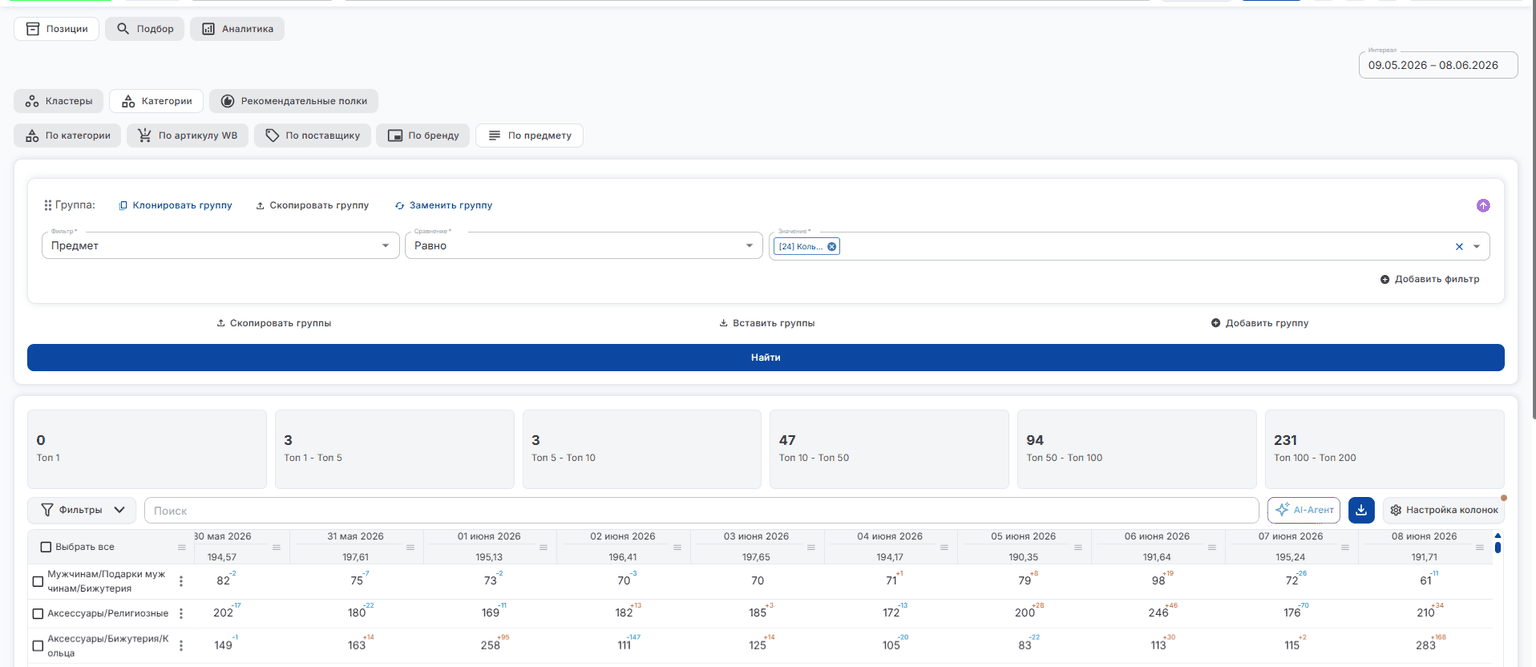The width and height of the screenshot is (1536, 667).
Task: Clear the Значение field with the x icon
Action: pos(1459,246)
